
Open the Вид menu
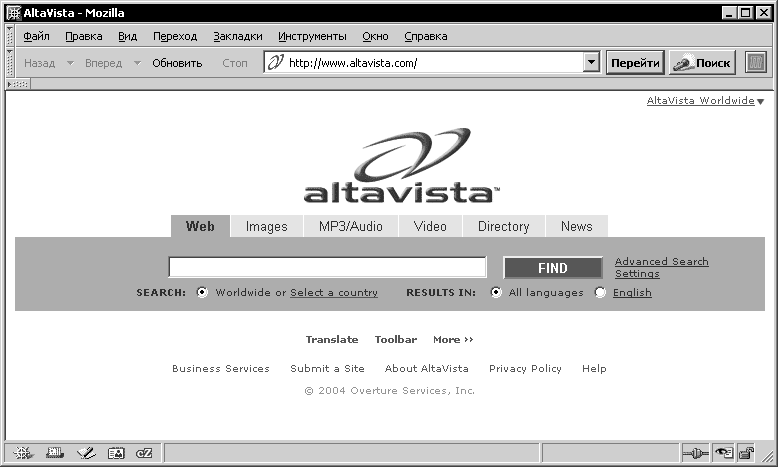128,36
